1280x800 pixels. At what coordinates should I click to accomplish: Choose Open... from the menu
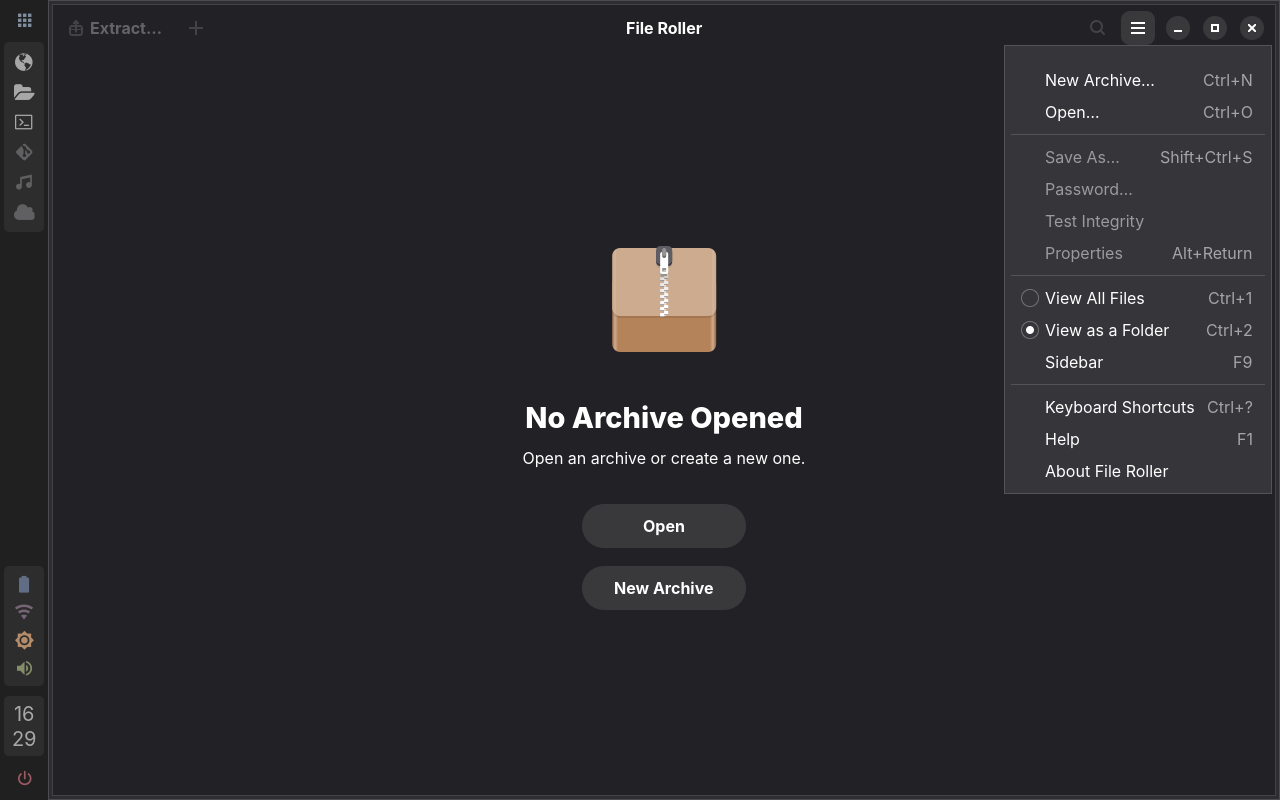(1138, 112)
